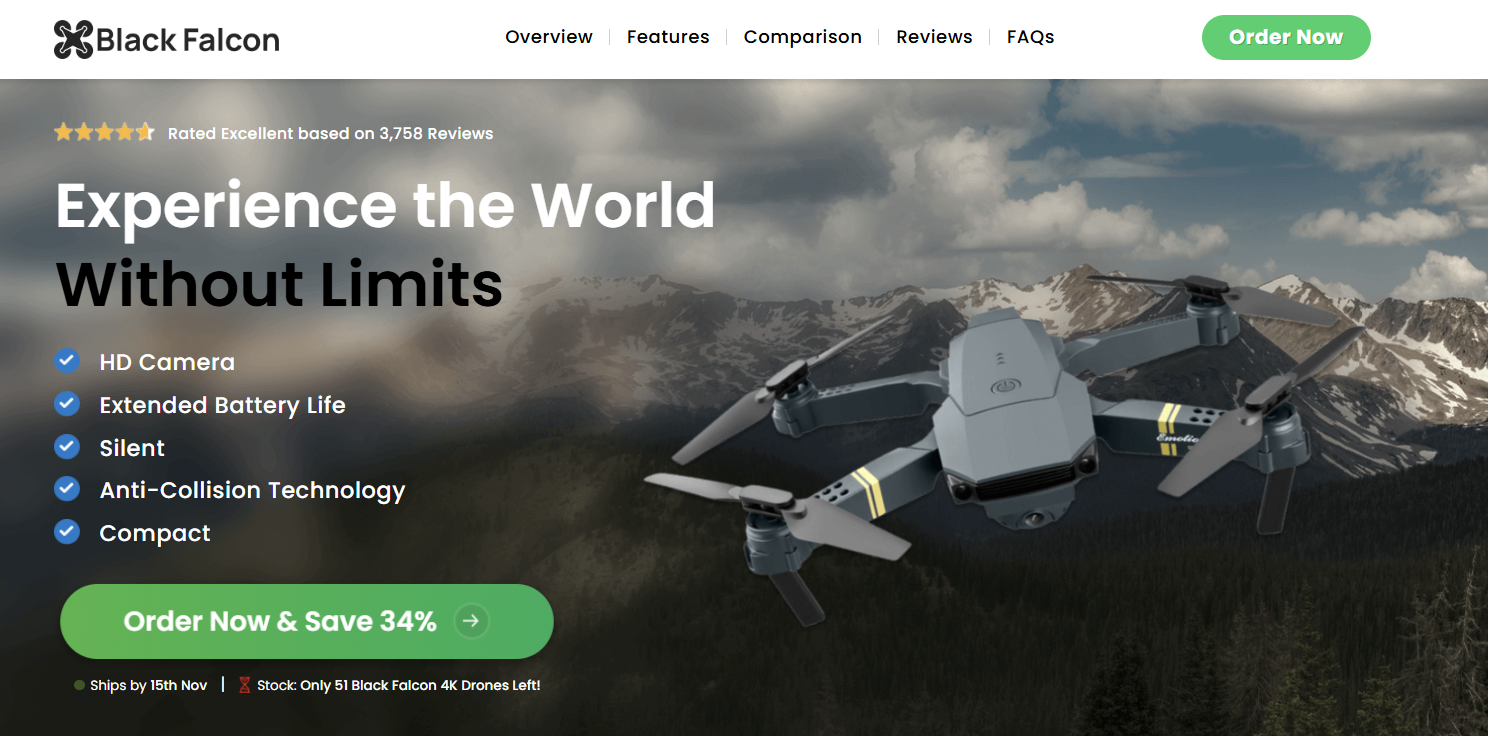Jump to the Reviews section
Image resolution: width=1488 pixels, height=736 pixels.
[934, 37]
